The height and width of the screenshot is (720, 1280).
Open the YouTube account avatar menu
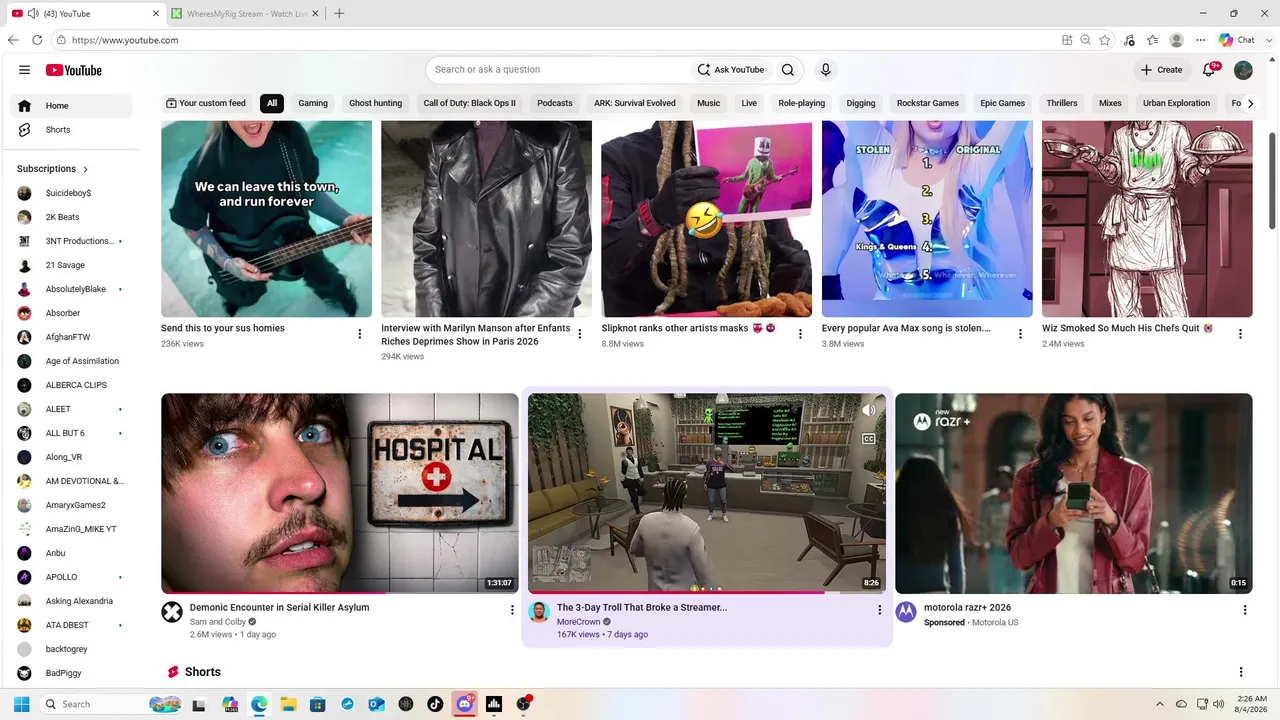pos(1243,70)
